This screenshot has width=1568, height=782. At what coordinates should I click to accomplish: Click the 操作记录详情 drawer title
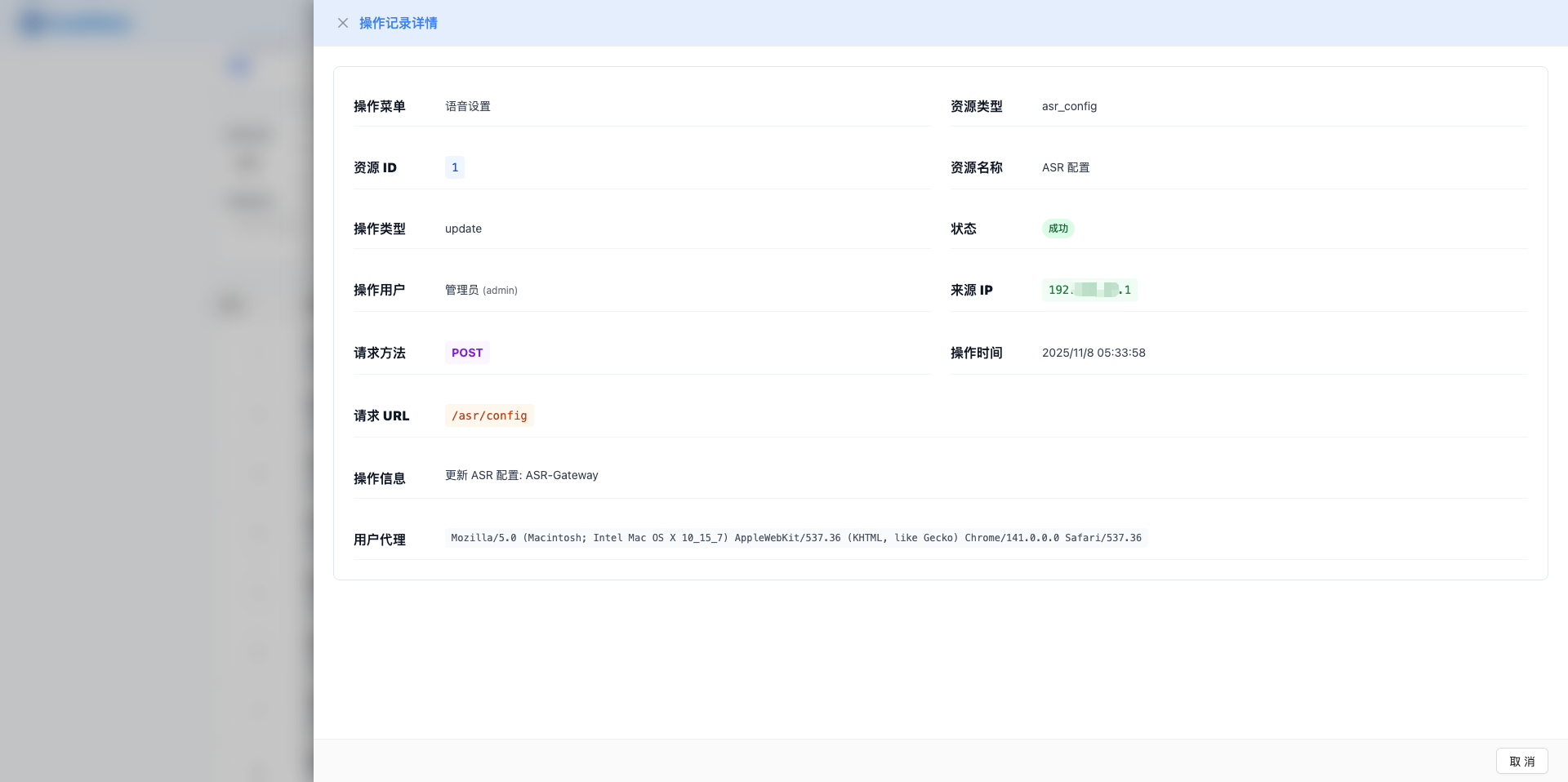click(399, 23)
